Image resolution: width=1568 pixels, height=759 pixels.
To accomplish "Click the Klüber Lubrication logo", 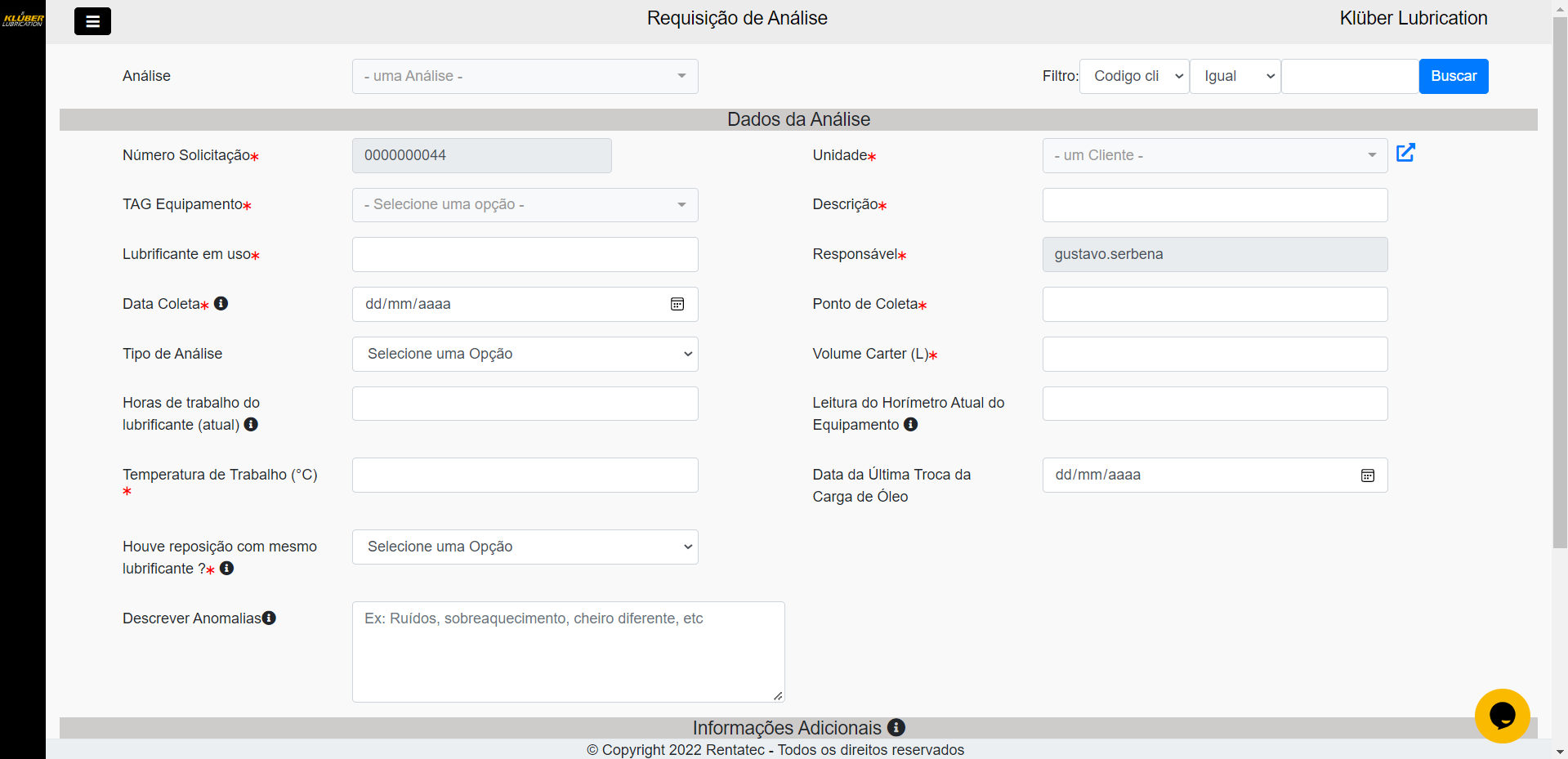I will (x=23, y=19).
